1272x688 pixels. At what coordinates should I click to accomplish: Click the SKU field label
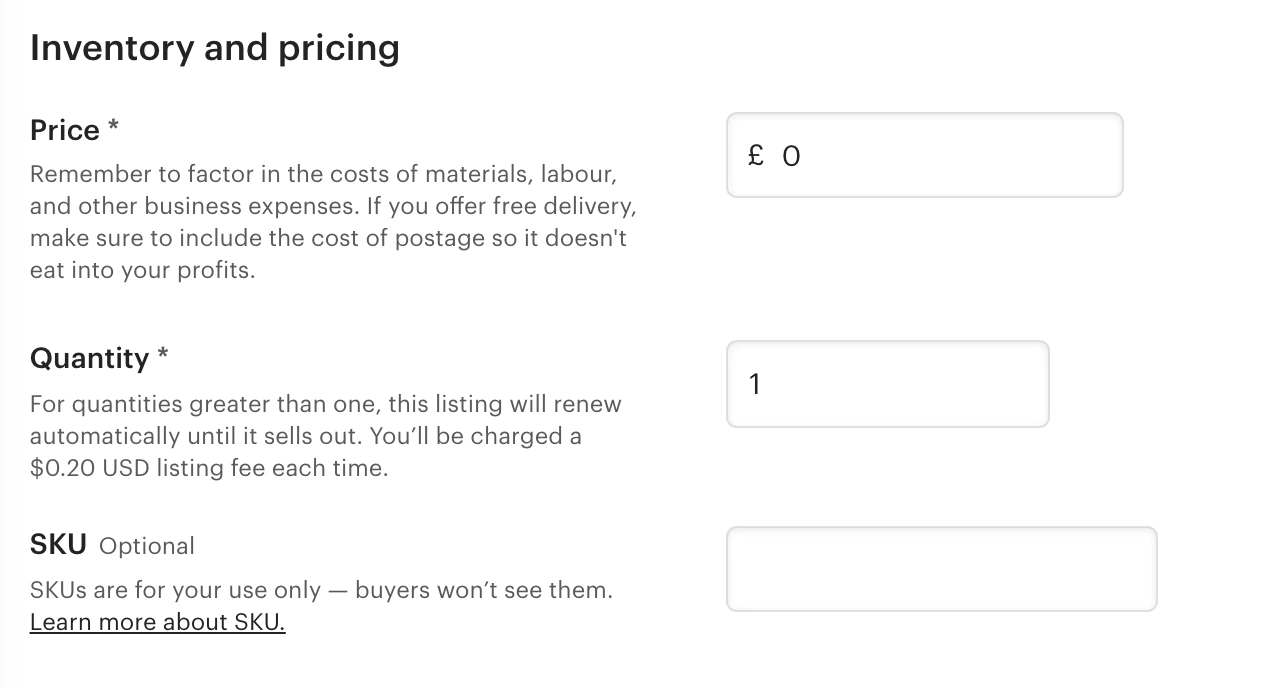[x=58, y=545]
